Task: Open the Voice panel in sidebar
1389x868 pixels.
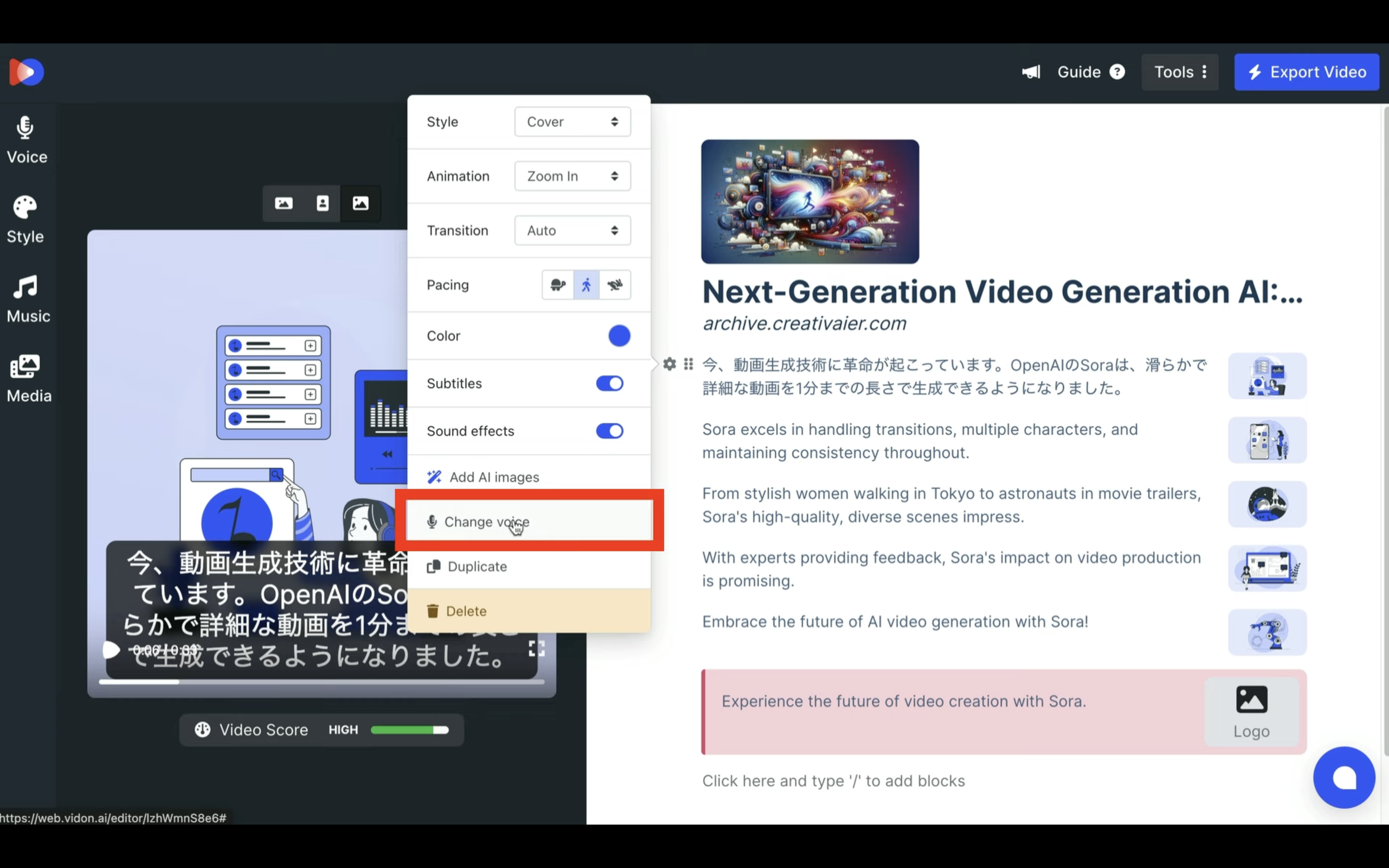Action: click(x=27, y=141)
